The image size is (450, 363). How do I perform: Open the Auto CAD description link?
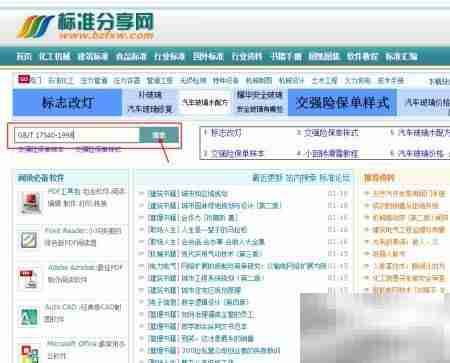(x=83, y=312)
